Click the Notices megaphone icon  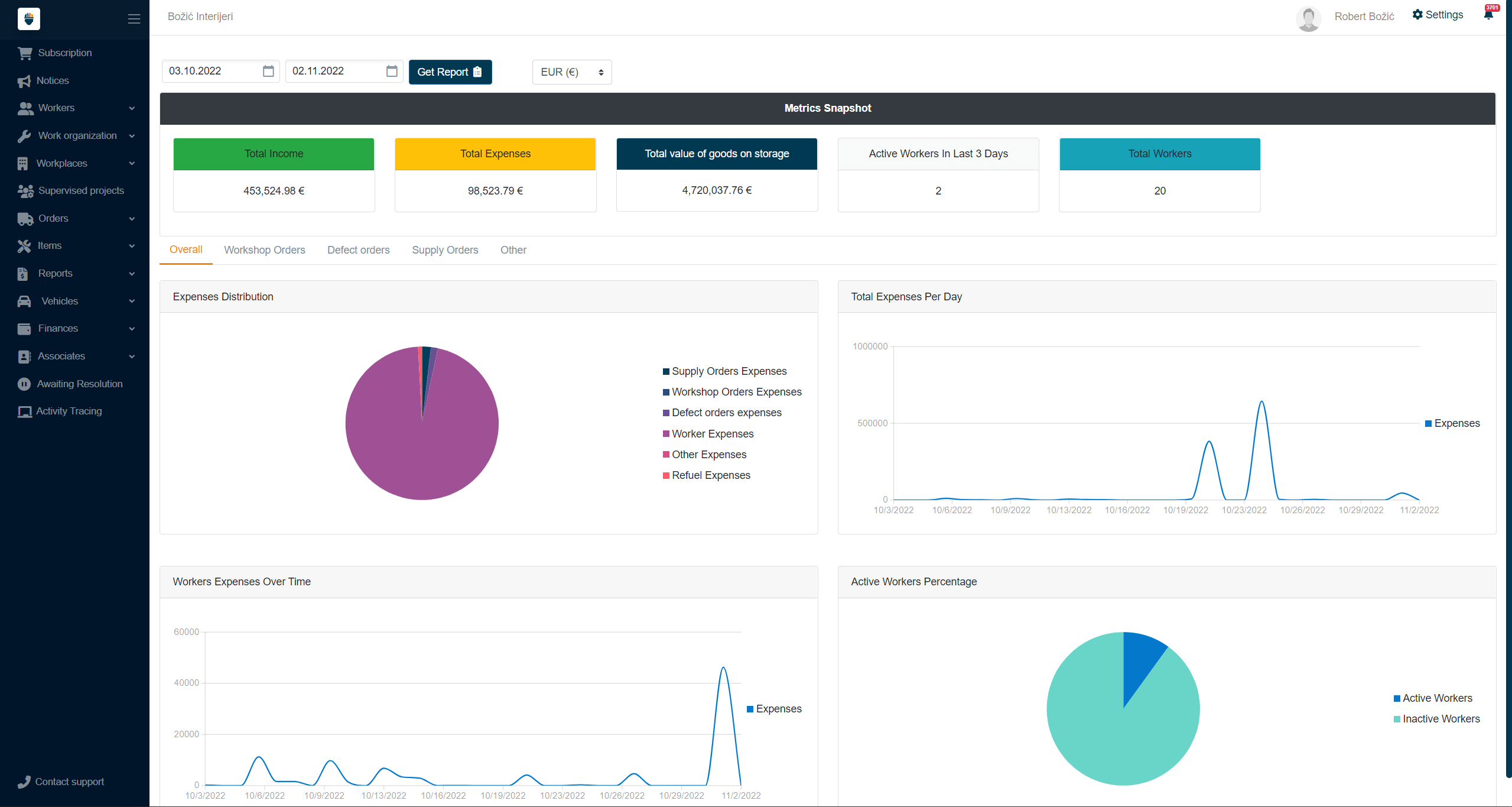pyautogui.click(x=24, y=81)
